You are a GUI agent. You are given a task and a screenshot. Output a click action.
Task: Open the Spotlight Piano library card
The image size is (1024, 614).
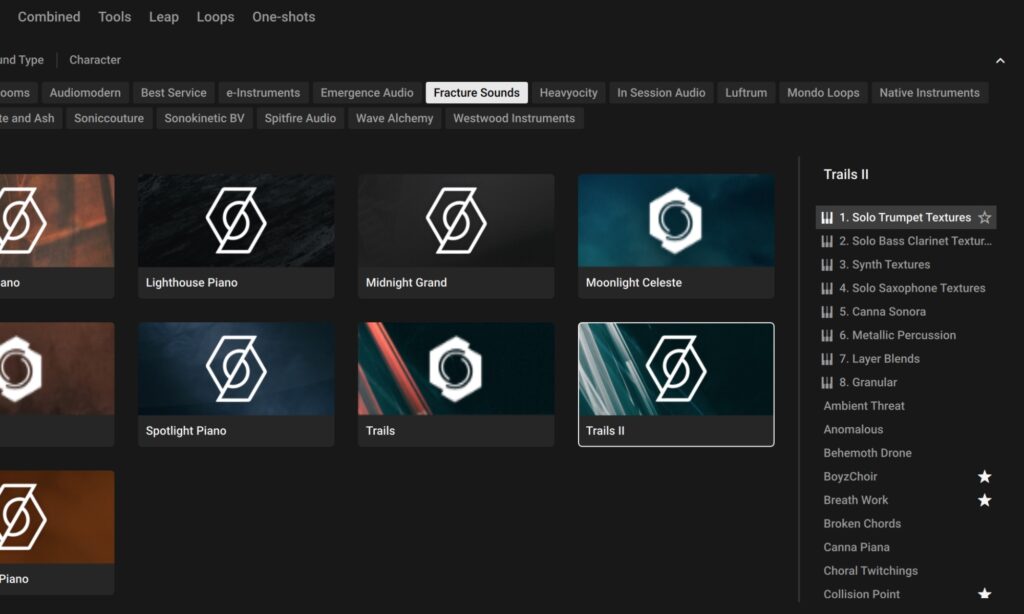coord(236,385)
